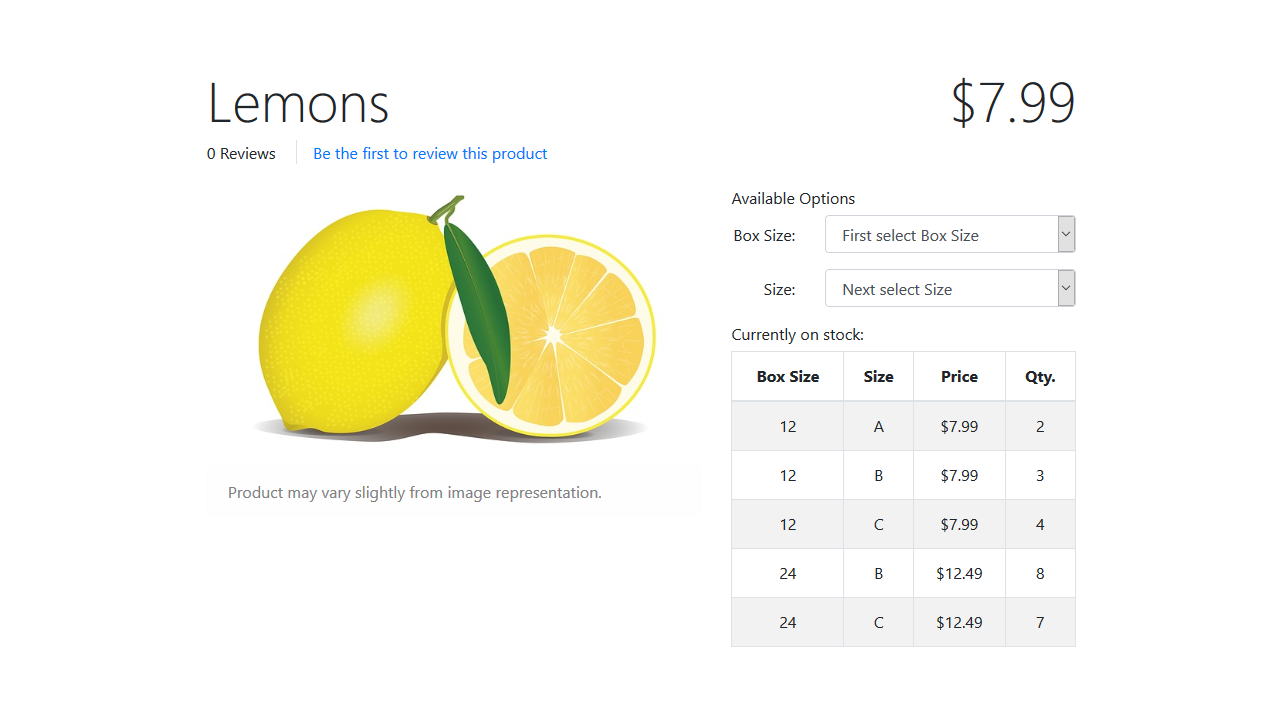Viewport: 1280px width, 720px height.
Task: Open the Box Size dropdown
Action: point(950,235)
